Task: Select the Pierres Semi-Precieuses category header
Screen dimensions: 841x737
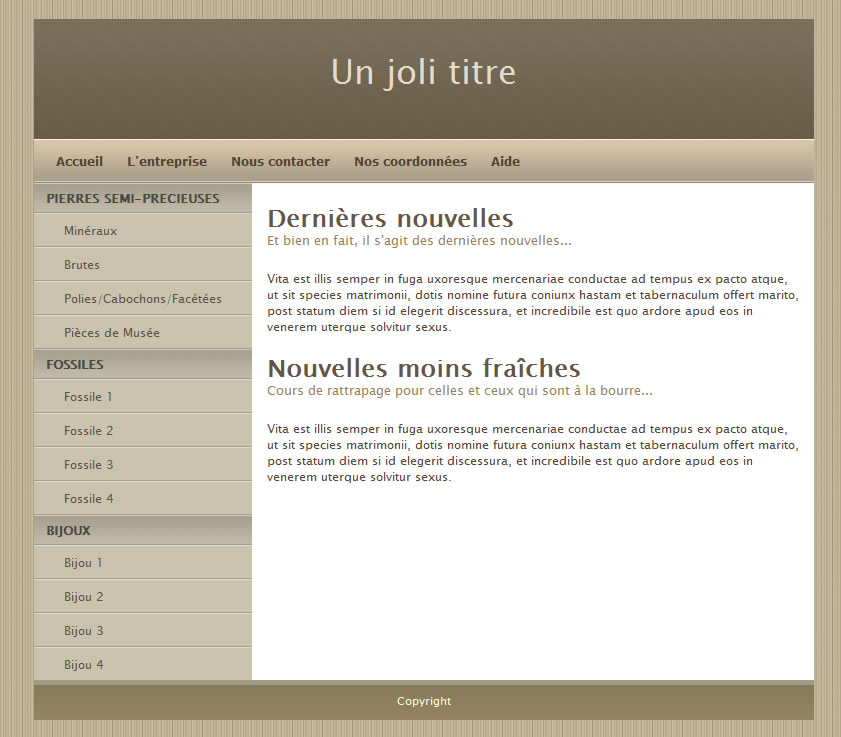Action: 143,198
